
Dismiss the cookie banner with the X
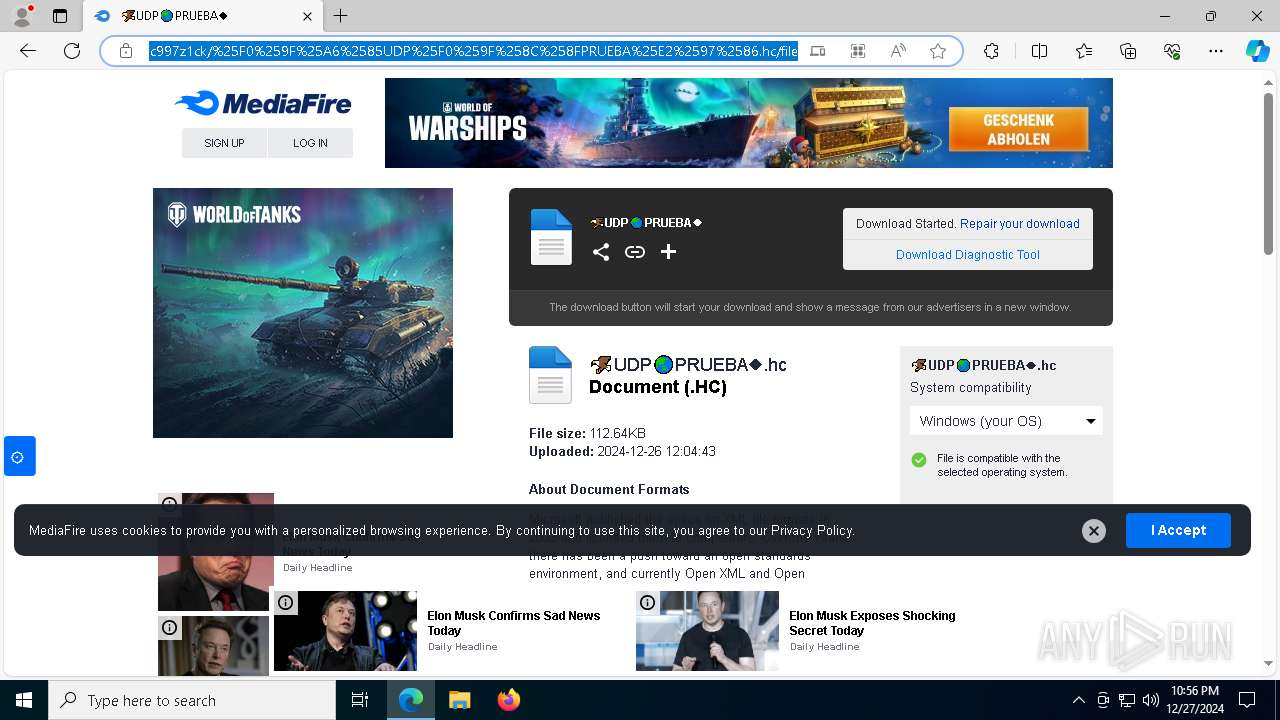(x=1094, y=531)
